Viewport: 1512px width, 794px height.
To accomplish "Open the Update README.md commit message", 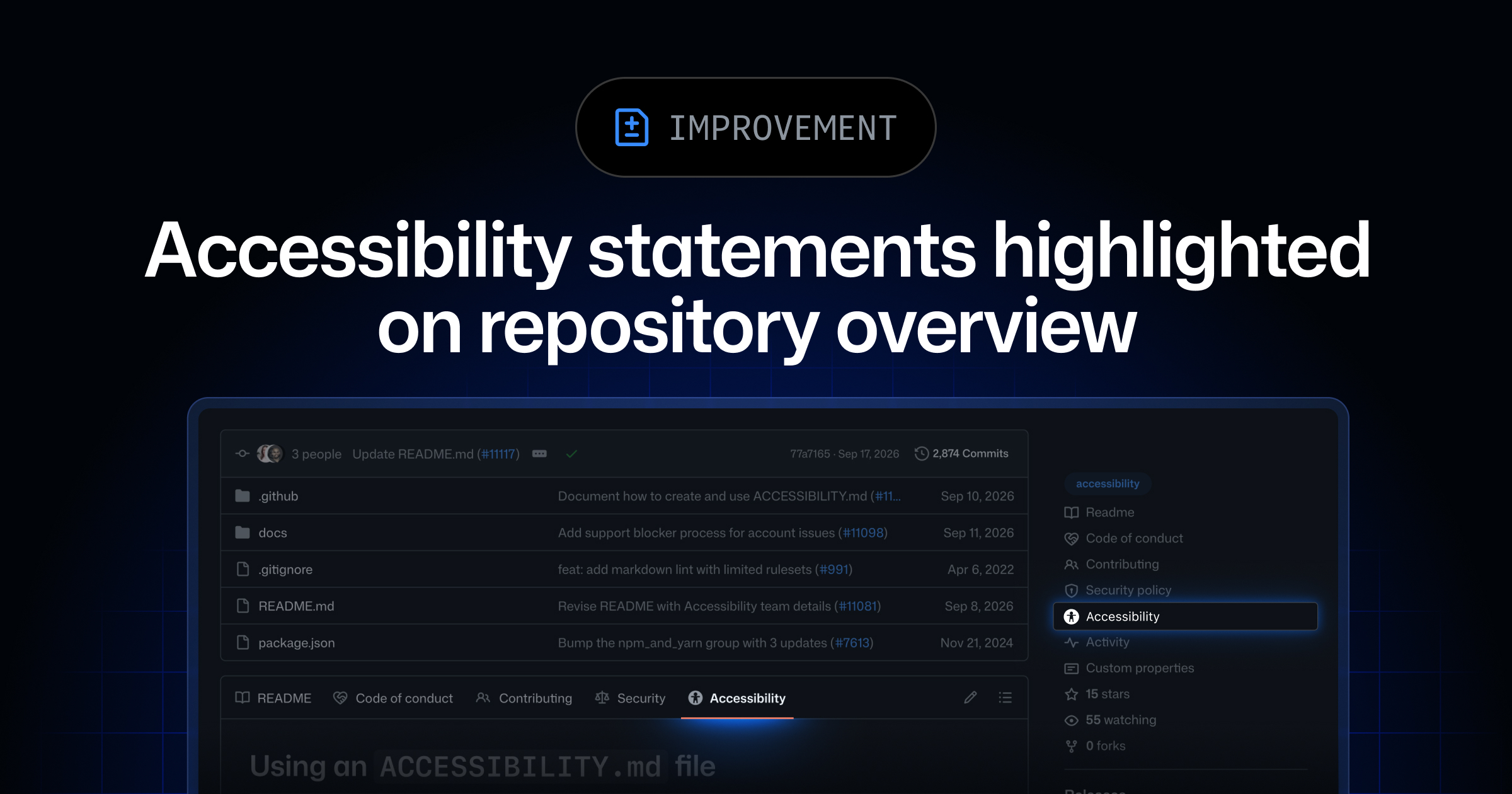I will coord(413,454).
